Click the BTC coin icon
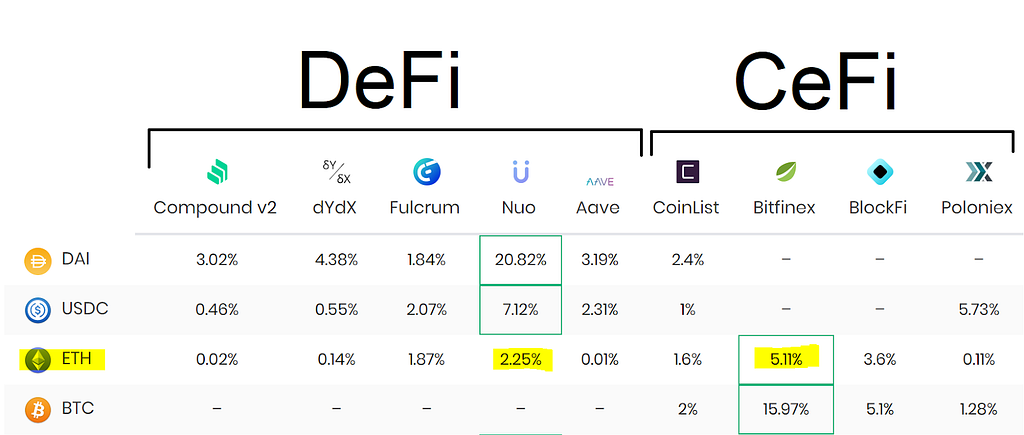This screenshot has width=1024, height=435. coord(38,409)
